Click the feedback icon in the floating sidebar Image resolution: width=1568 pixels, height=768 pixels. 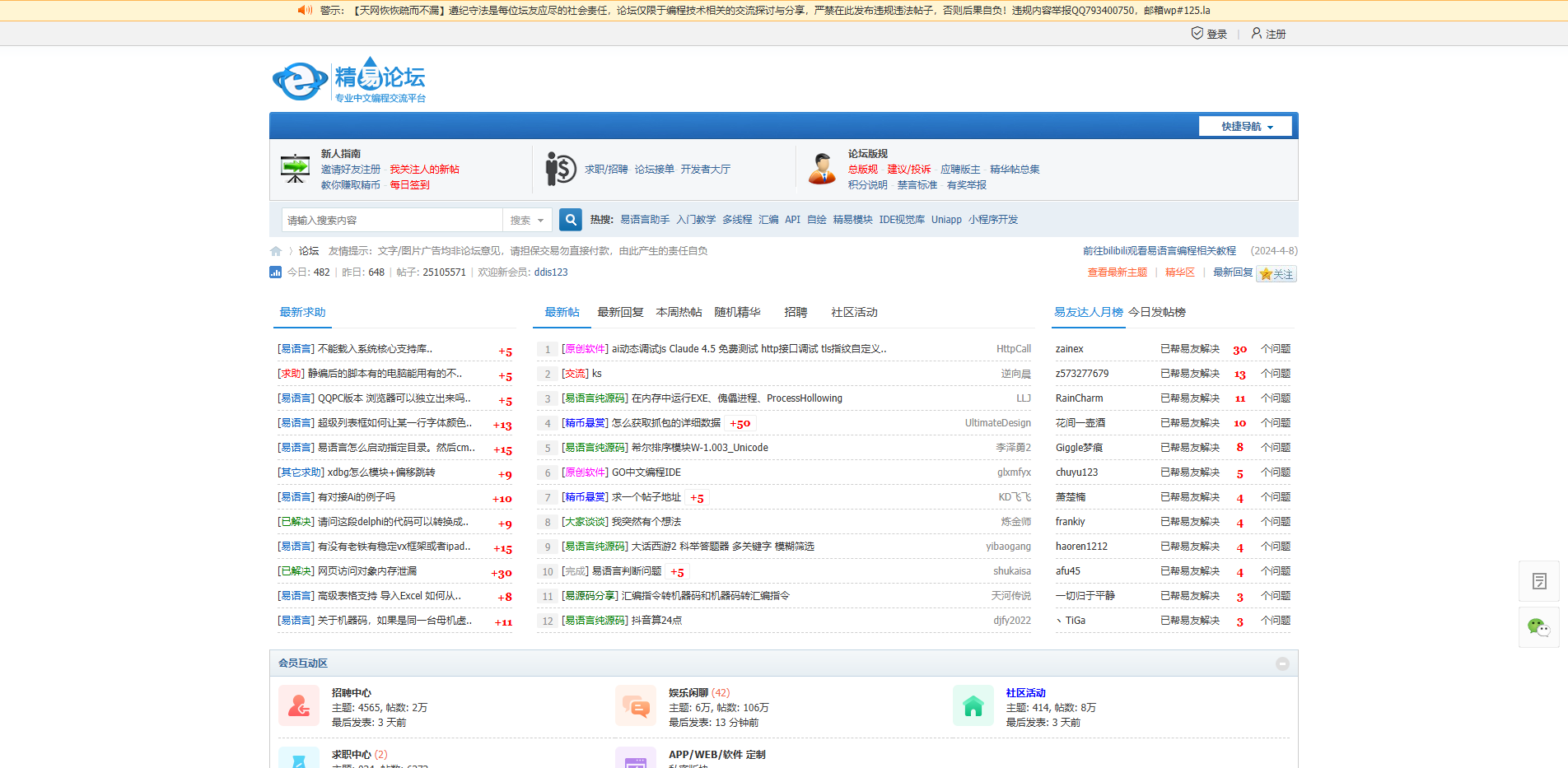(1538, 580)
